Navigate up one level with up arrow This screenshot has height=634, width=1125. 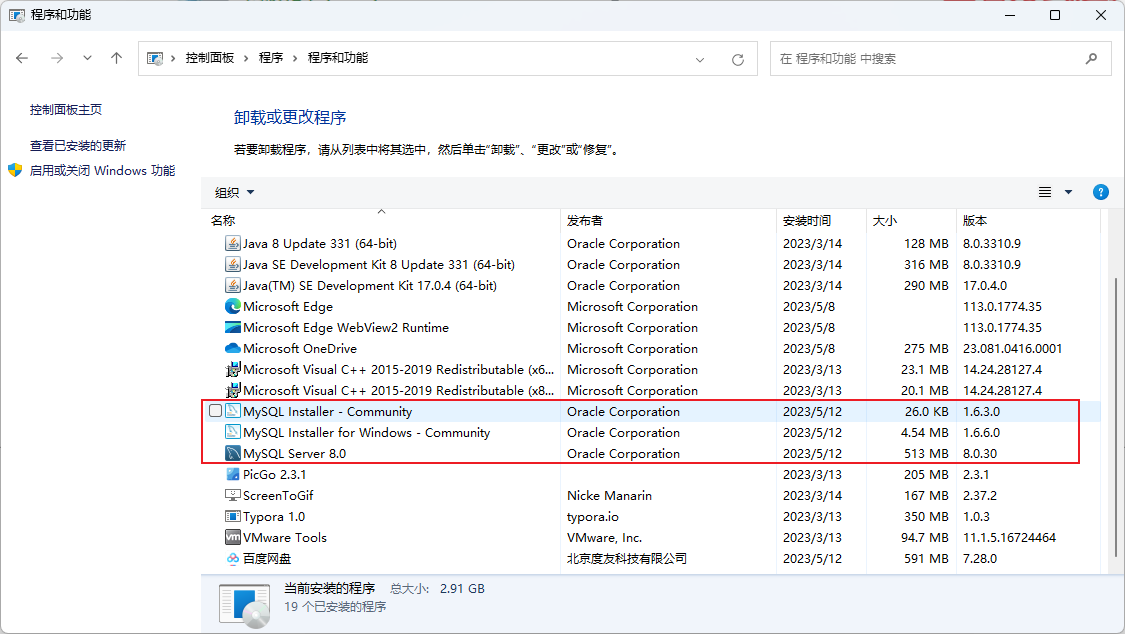[x=116, y=59]
